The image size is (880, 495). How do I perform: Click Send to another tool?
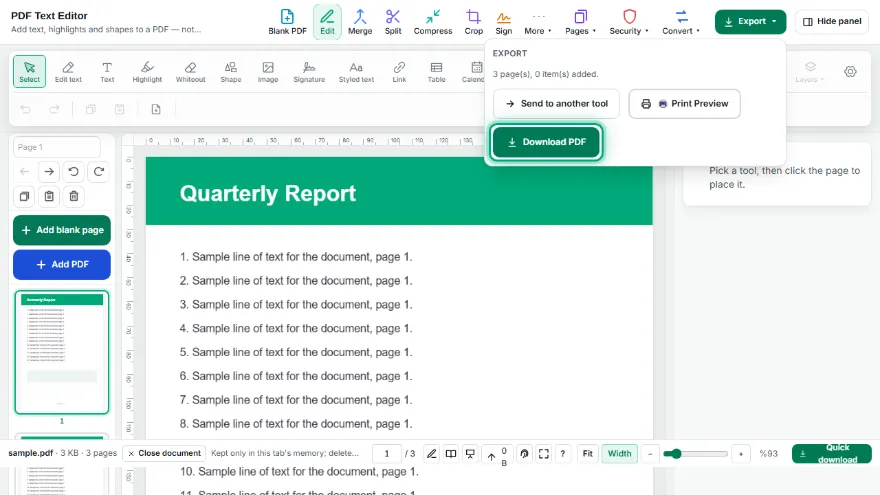(556, 104)
